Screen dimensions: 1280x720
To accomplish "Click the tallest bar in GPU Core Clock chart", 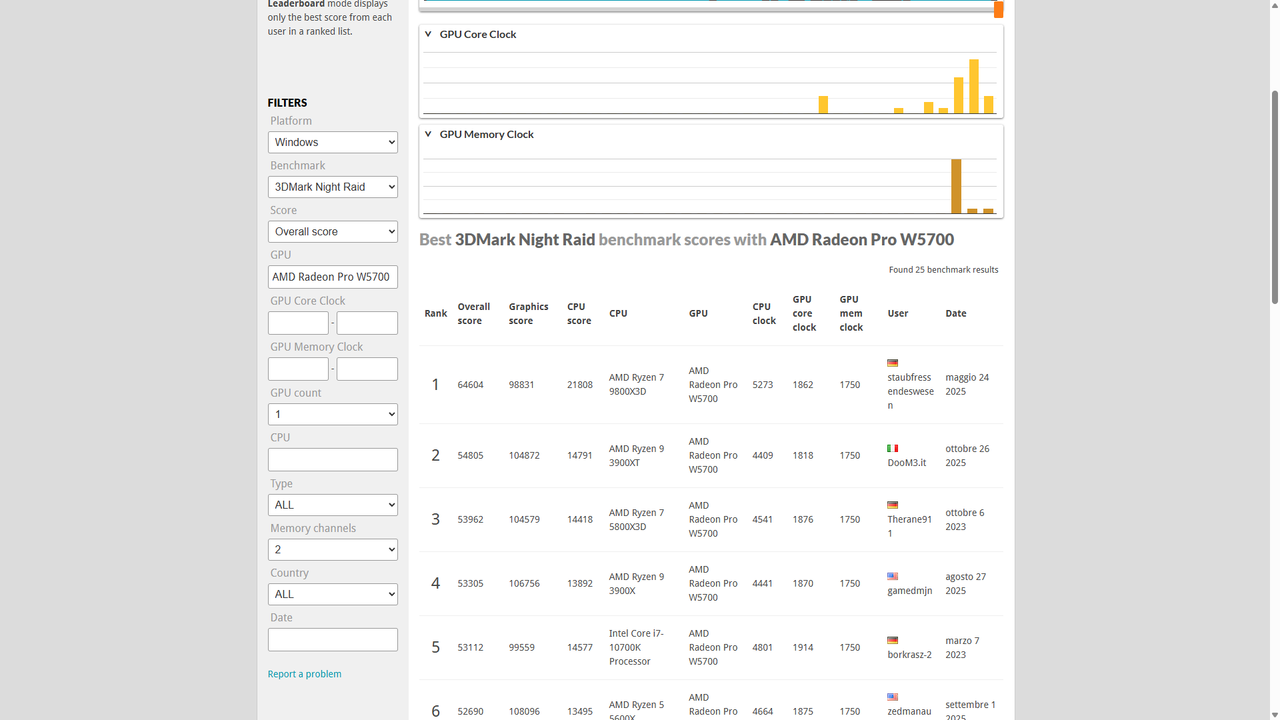I will pos(974,86).
